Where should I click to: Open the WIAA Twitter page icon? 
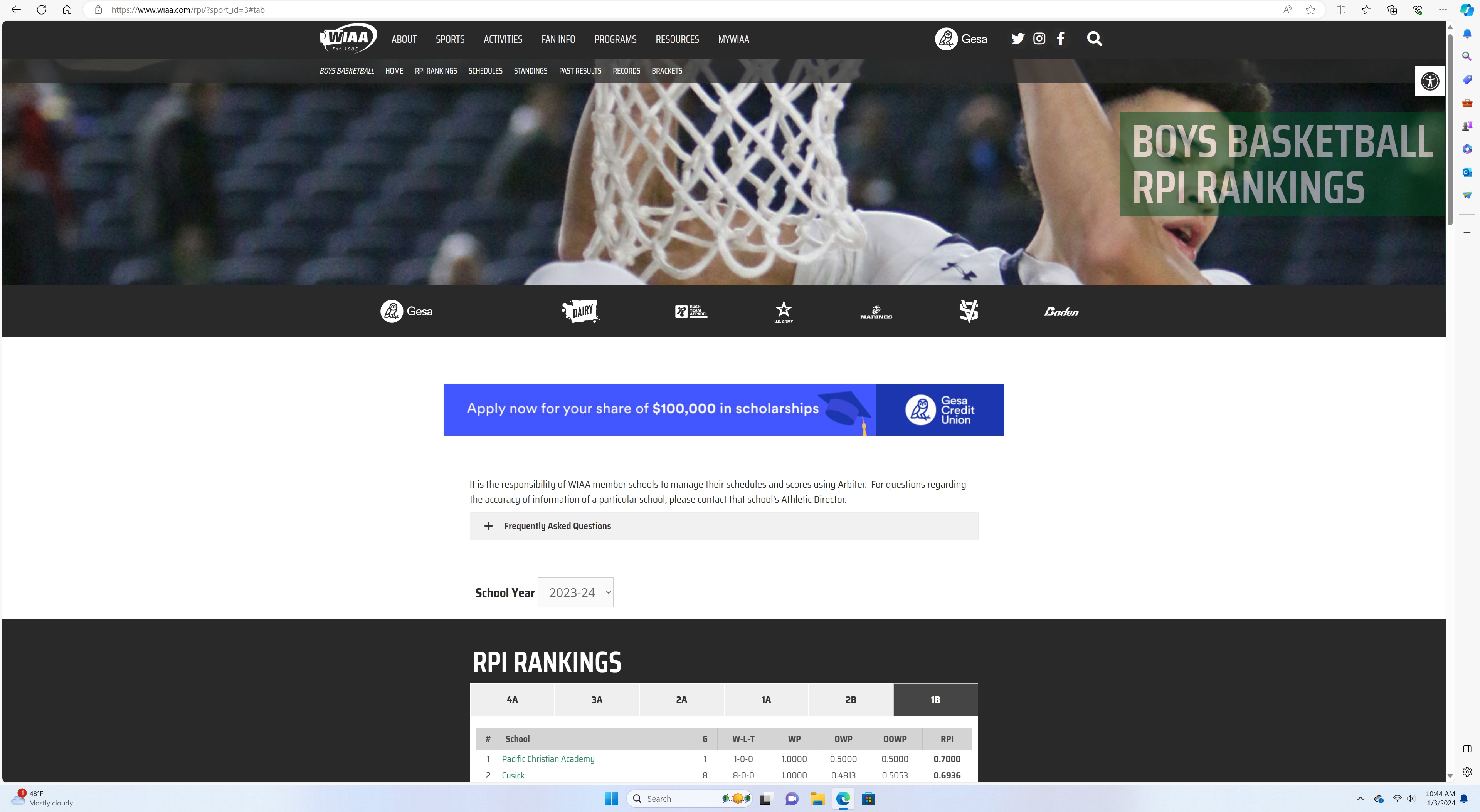pos(1017,39)
